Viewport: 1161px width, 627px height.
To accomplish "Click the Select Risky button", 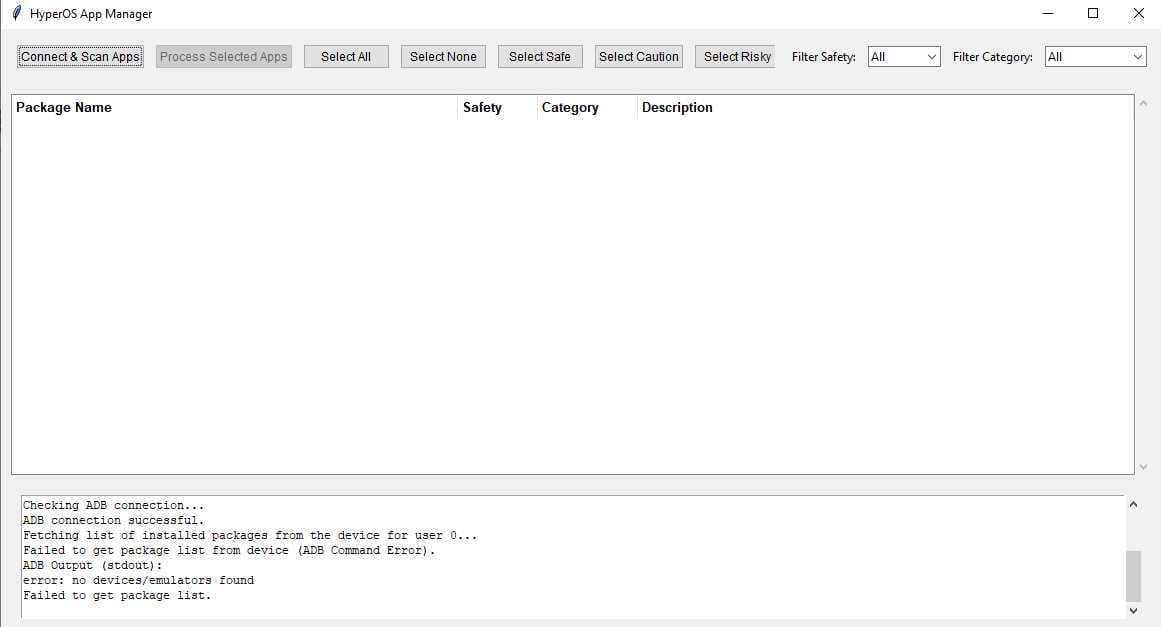I will coord(734,56).
